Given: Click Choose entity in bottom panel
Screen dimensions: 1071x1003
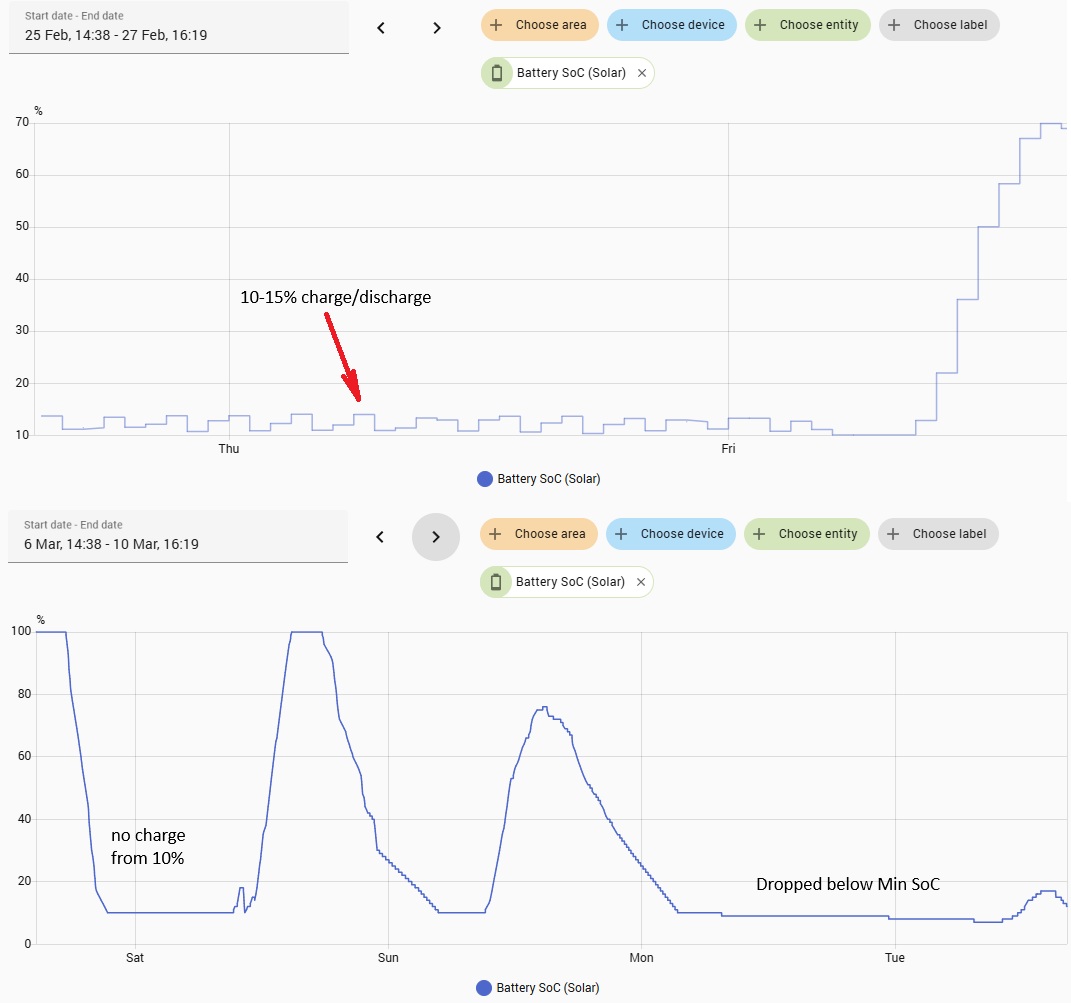Looking at the screenshot, I should (807, 534).
